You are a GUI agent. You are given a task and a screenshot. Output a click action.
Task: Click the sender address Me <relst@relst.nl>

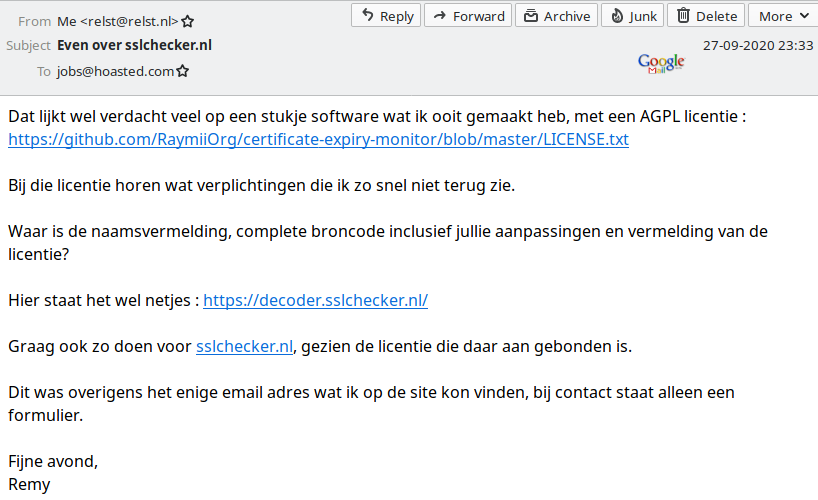[x=117, y=21]
